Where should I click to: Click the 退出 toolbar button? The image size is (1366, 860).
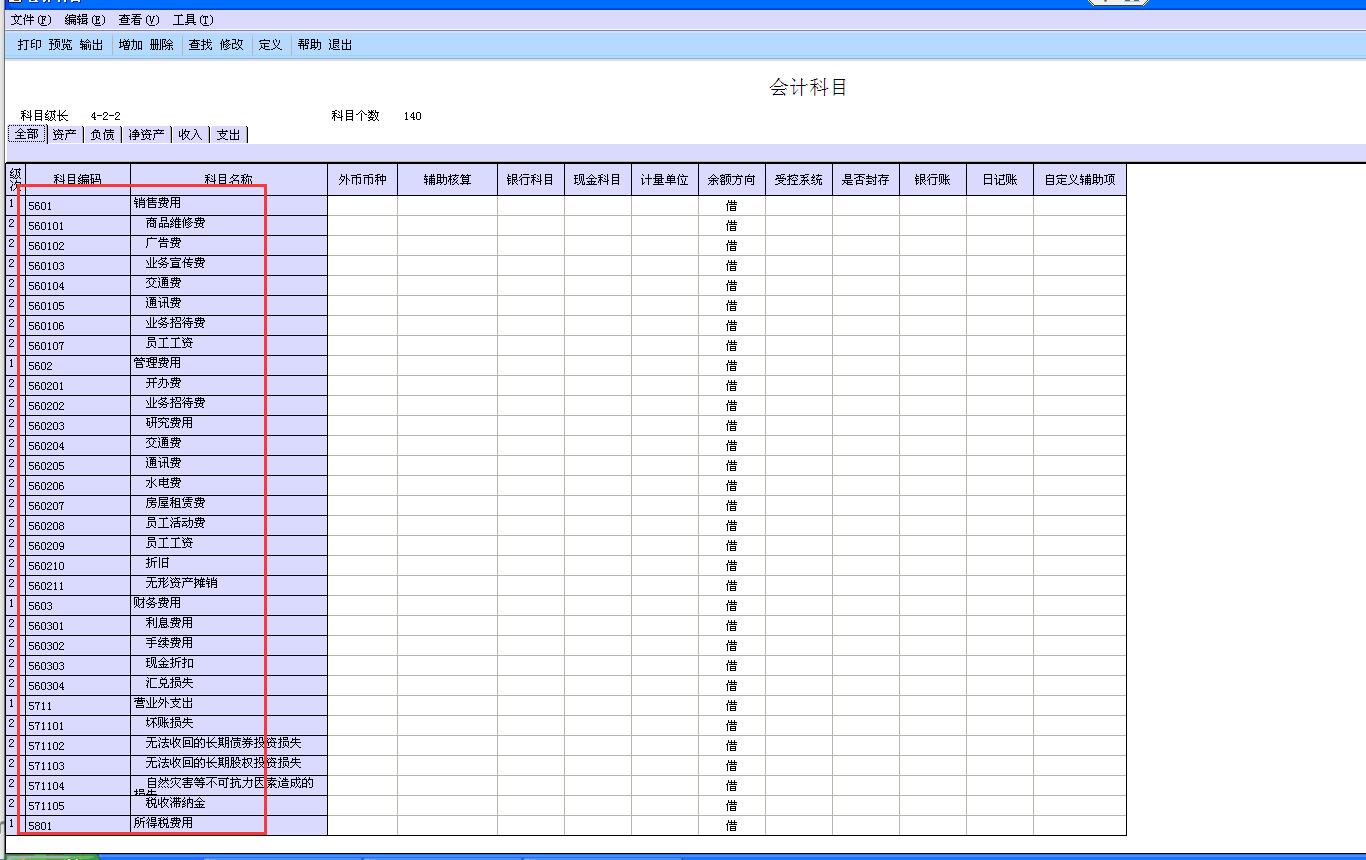click(x=340, y=45)
